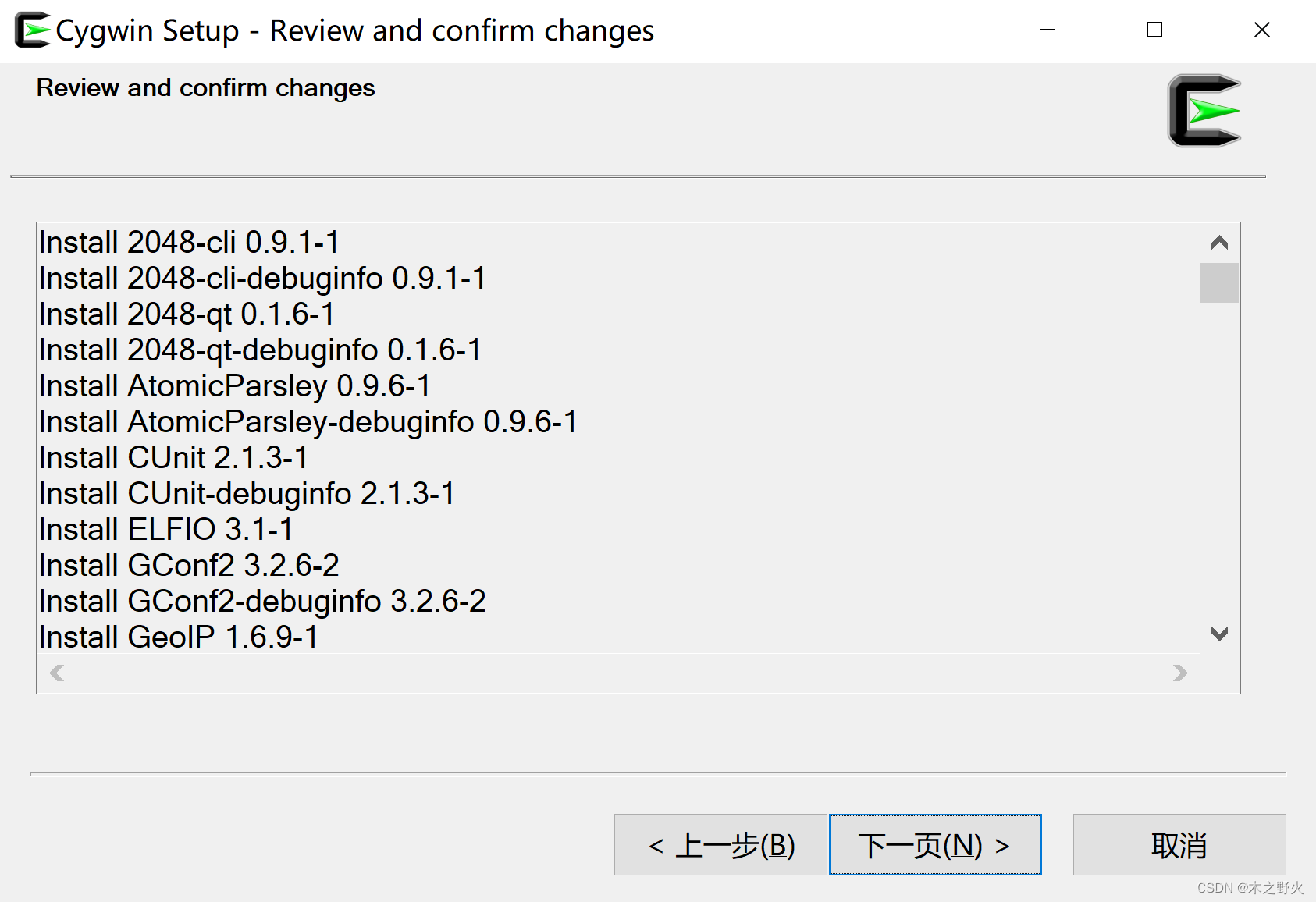The width and height of the screenshot is (1316, 902).
Task: Select line 'Install 2048-qt-debuginfo 0.1.6-1'
Action: click(x=260, y=350)
